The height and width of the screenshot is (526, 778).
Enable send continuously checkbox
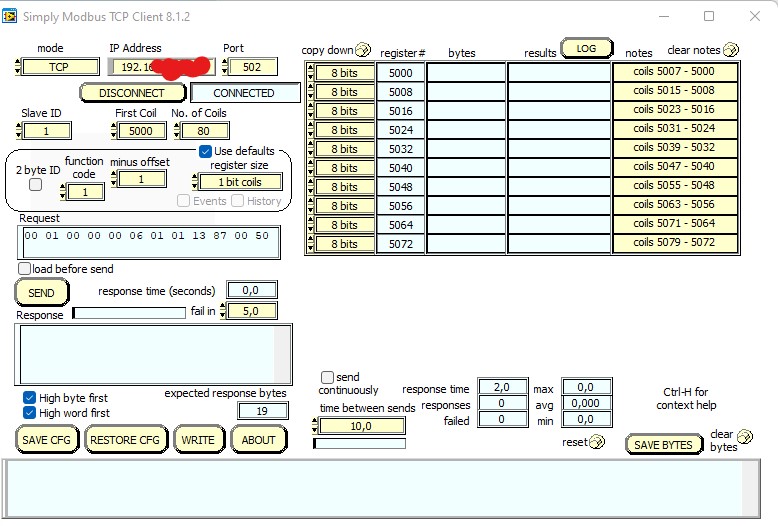point(327,377)
